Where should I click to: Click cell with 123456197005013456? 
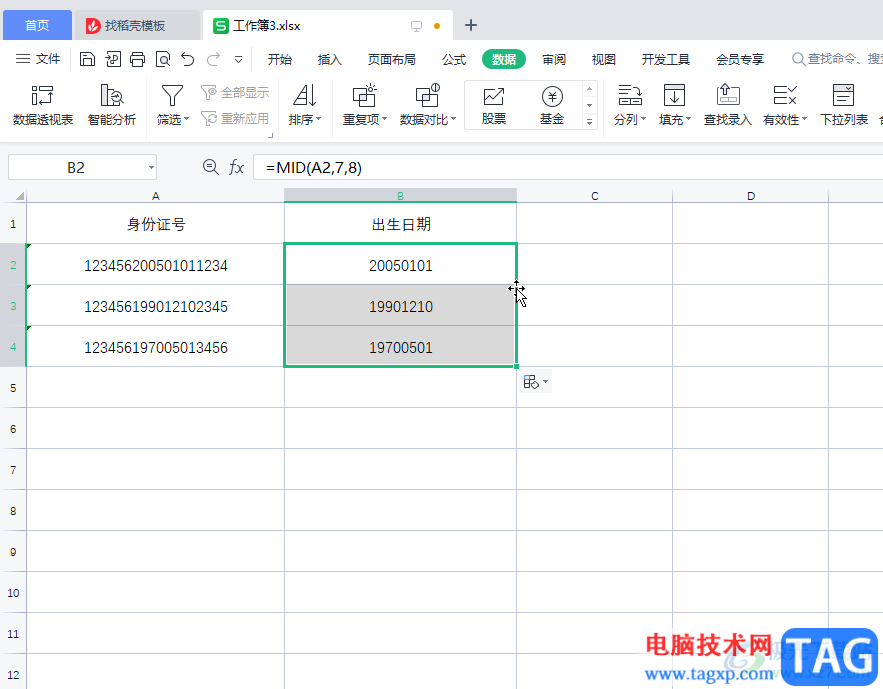(155, 347)
